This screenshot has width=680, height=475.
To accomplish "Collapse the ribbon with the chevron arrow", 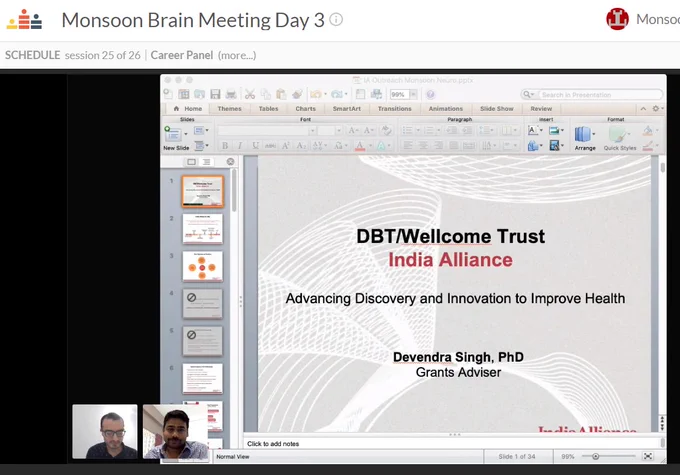I will pos(644,108).
